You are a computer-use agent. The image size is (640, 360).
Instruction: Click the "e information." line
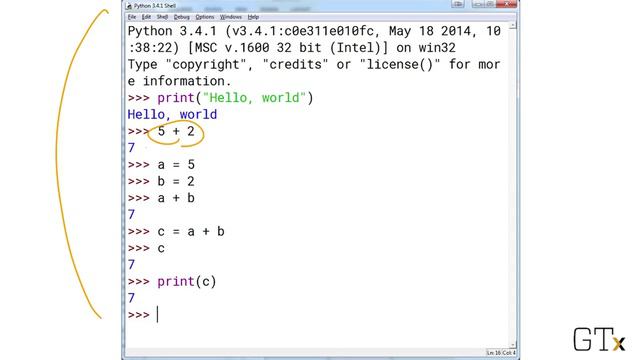point(180,81)
